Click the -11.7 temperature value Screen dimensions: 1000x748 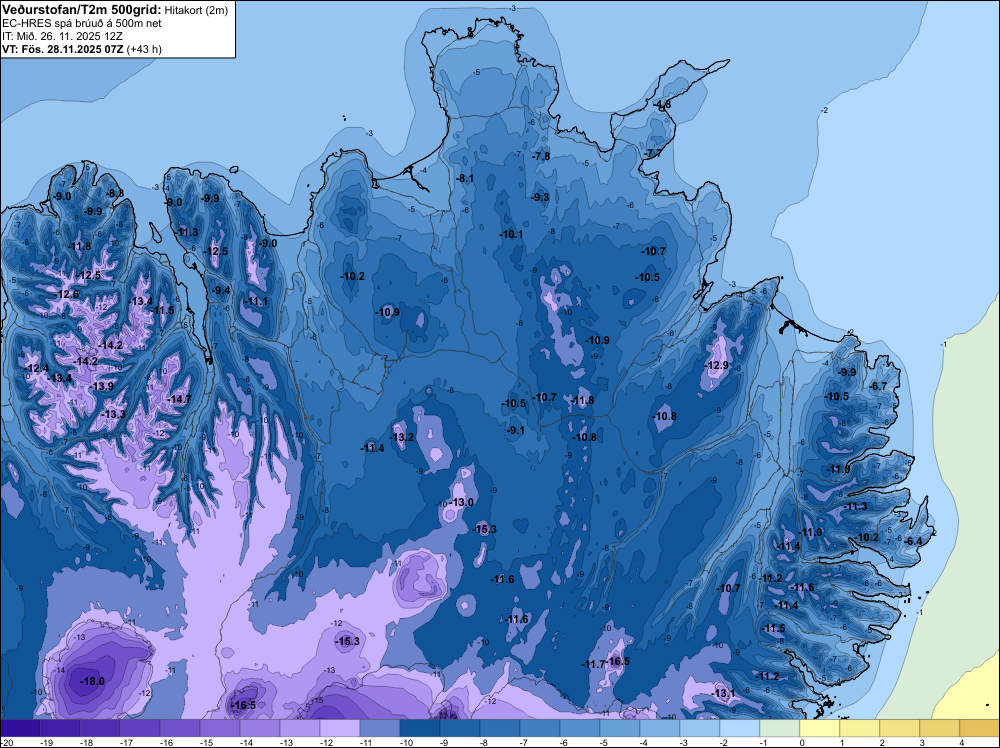tap(593, 664)
